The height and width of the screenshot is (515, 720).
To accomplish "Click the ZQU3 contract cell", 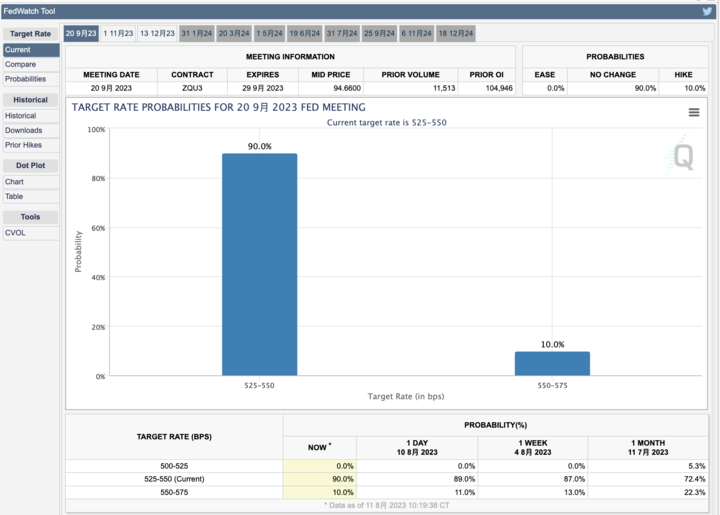I will pos(192,88).
